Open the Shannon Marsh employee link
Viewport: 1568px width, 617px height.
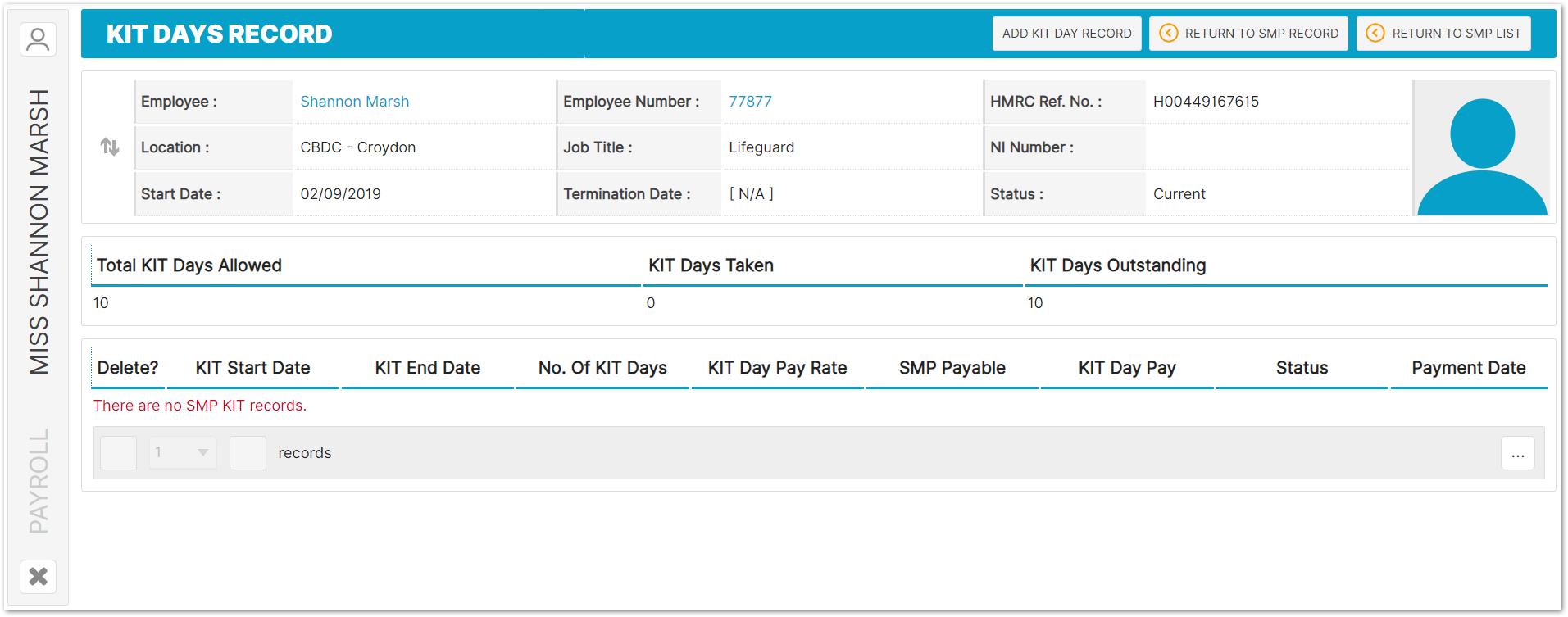tap(354, 102)
